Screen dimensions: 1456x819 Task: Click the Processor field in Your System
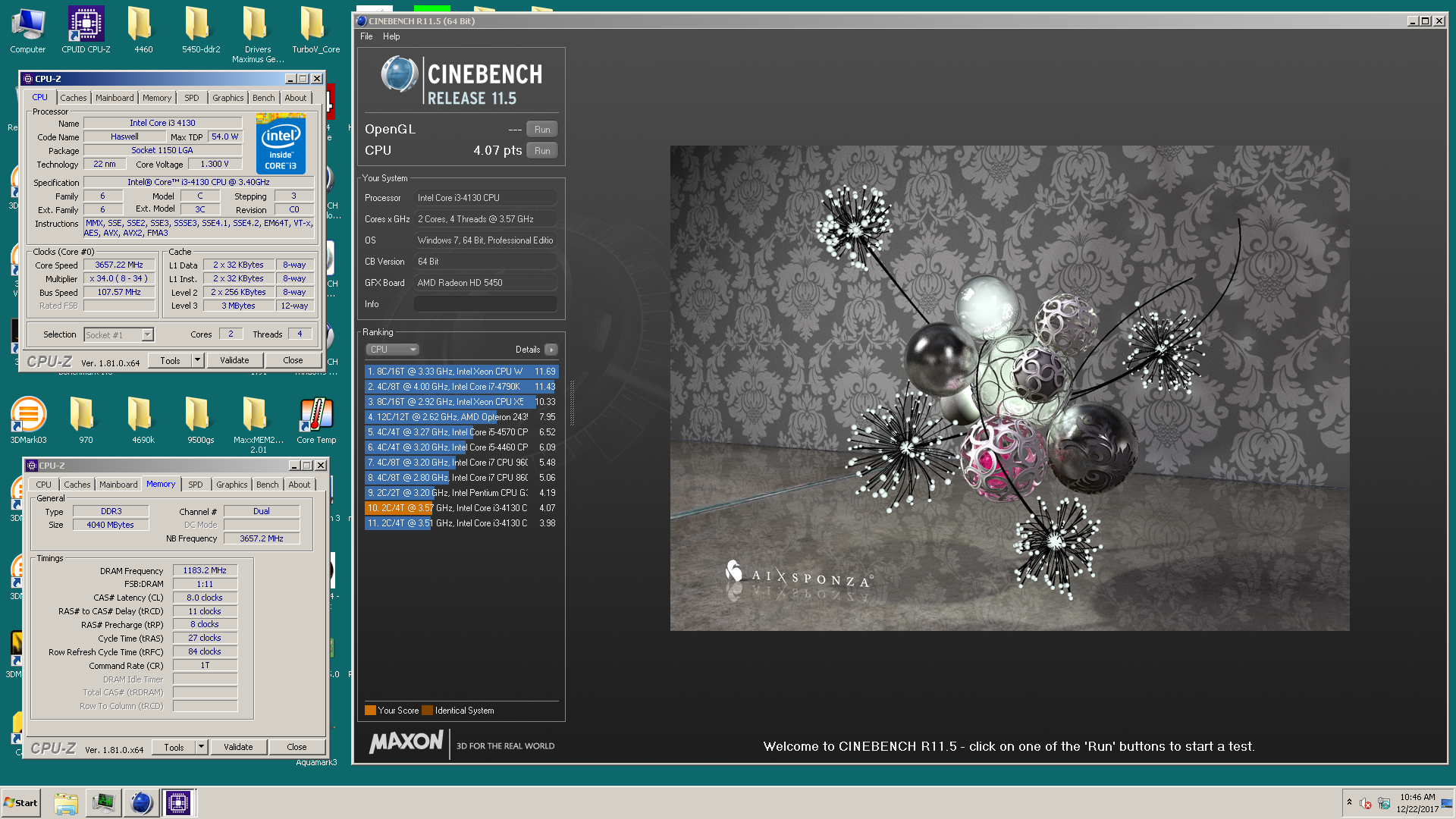tap(485, 198)
